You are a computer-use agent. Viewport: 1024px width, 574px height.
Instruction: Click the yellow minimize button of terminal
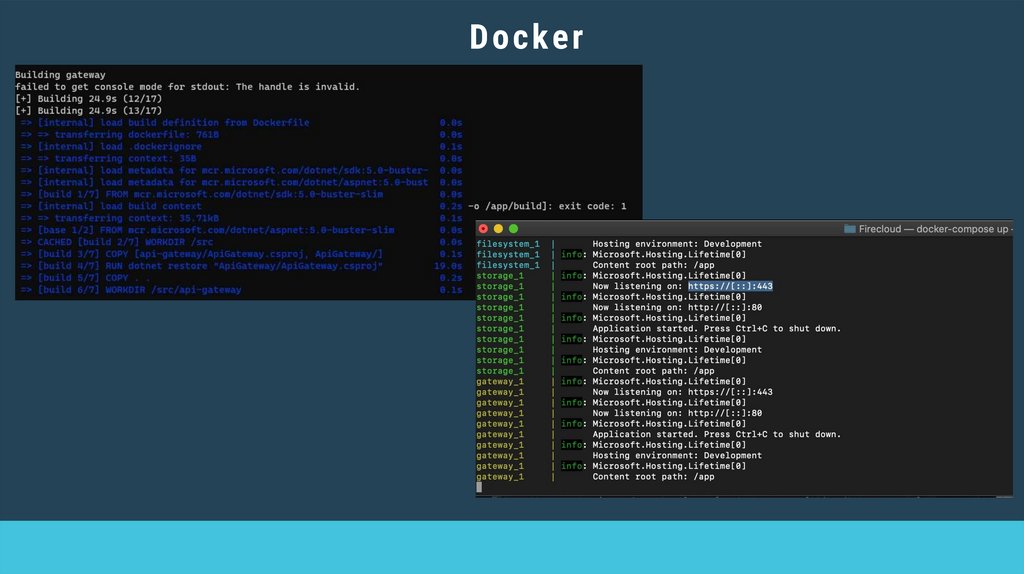click(498, 229)
